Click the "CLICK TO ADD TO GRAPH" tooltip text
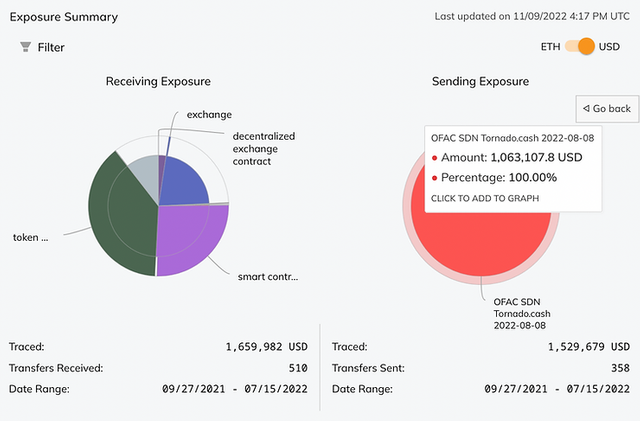 click(485, 198)
